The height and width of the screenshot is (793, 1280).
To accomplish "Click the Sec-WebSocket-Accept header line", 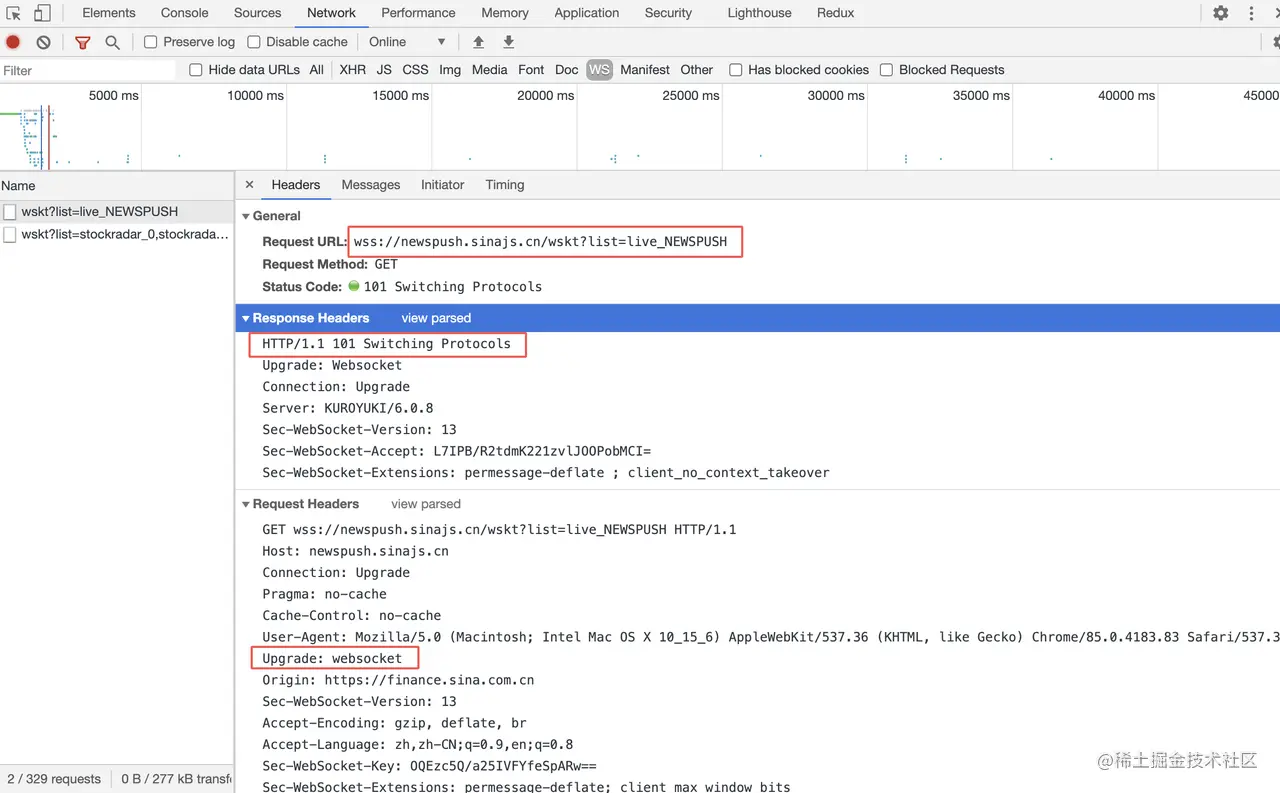I will pos(456,451).
